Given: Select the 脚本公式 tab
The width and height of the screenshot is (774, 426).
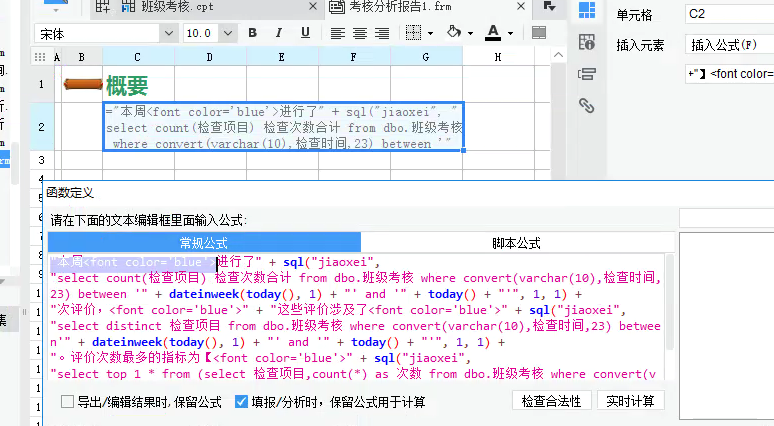Looking at the screenshot, I should 517,243.
